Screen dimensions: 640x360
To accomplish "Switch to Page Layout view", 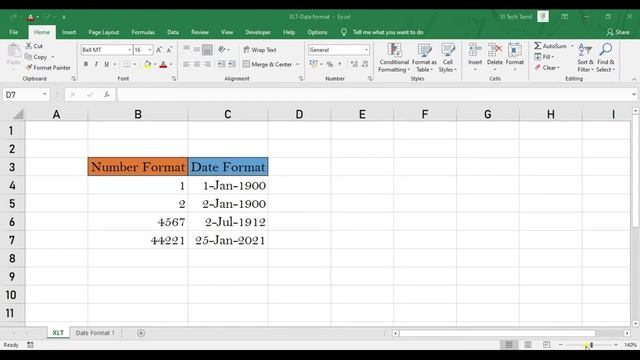I will [528, 345].
